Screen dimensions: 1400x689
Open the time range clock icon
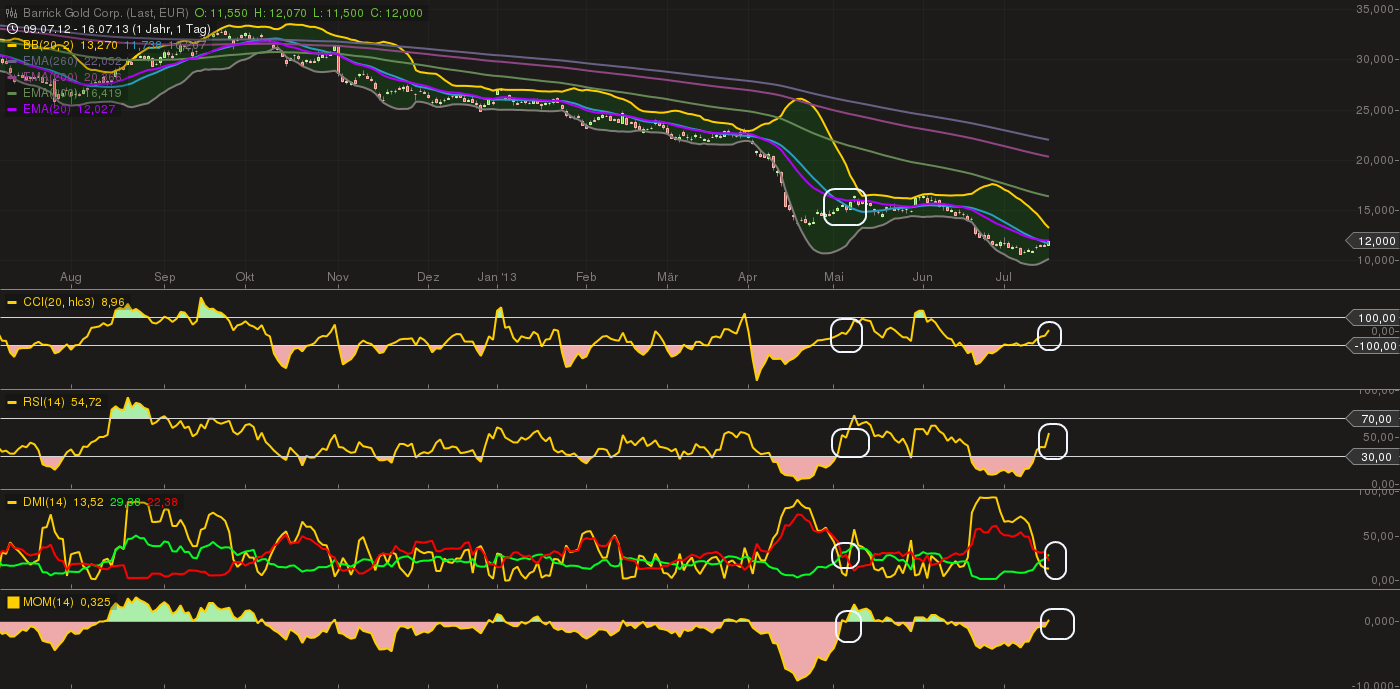pos(12,28)
